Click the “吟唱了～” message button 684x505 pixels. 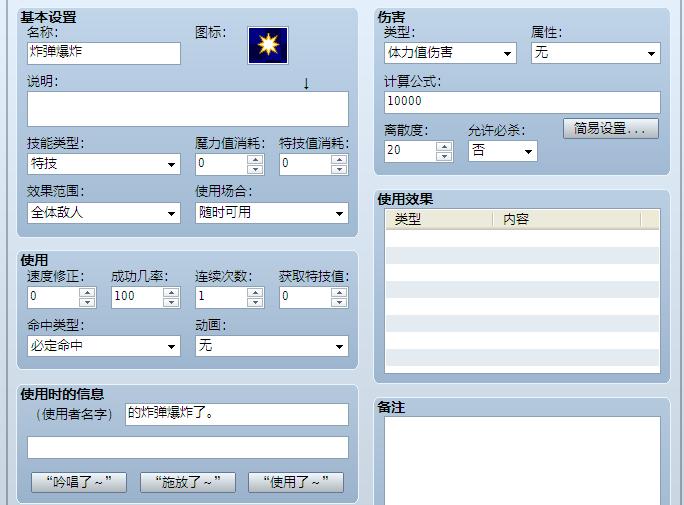[79, 482]
